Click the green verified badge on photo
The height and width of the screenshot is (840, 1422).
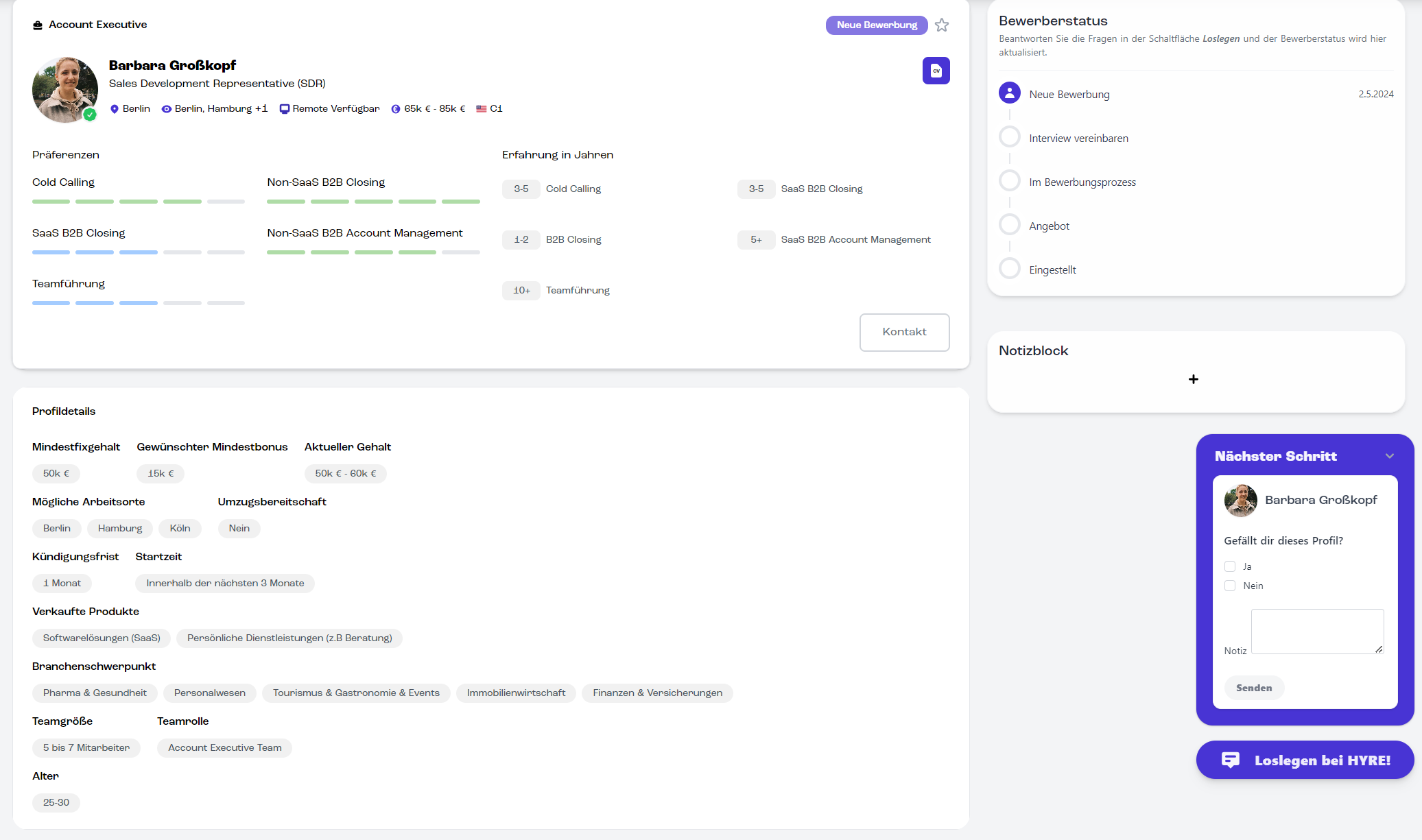tap(90, 115)
